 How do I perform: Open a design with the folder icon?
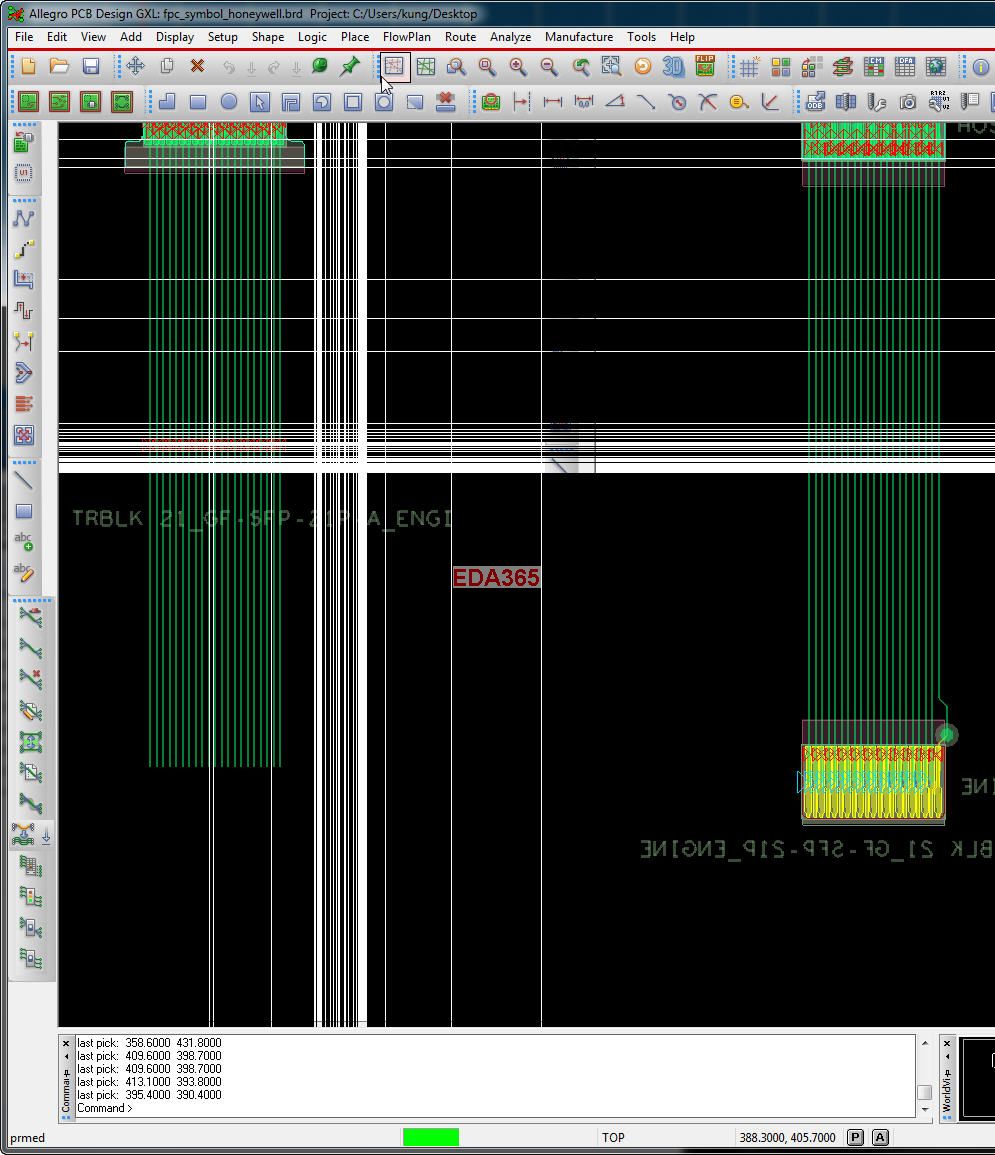tap(59, 66)
